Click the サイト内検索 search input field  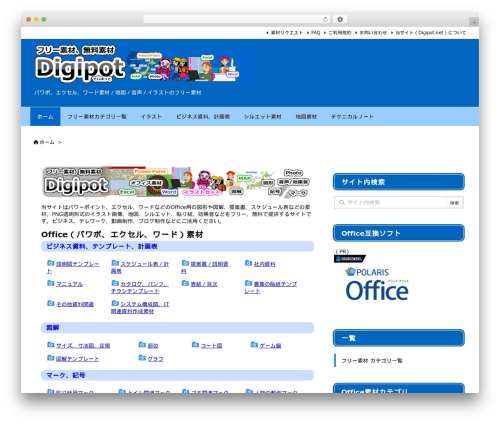[x=390, y=202]
